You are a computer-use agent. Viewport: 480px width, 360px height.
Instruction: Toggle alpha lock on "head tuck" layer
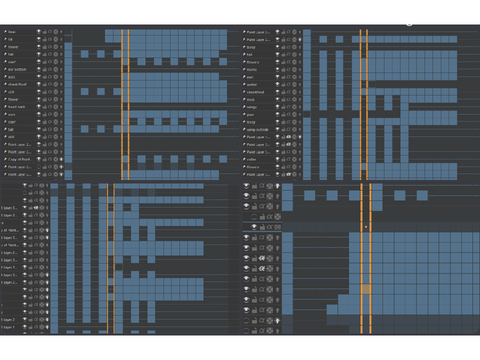coord(56,107)
